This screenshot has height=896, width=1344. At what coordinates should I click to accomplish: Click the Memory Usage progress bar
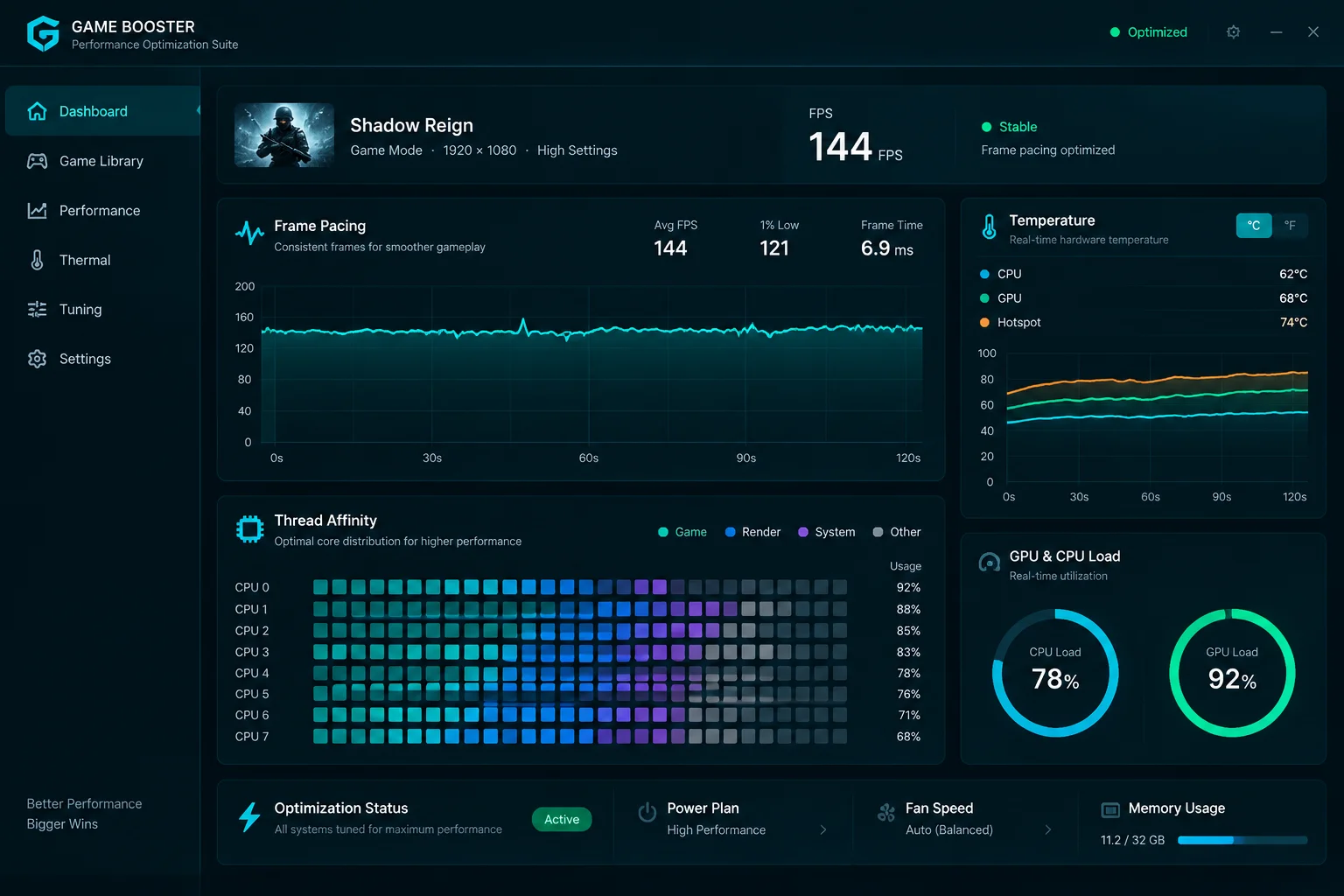tap(1242, 840)
